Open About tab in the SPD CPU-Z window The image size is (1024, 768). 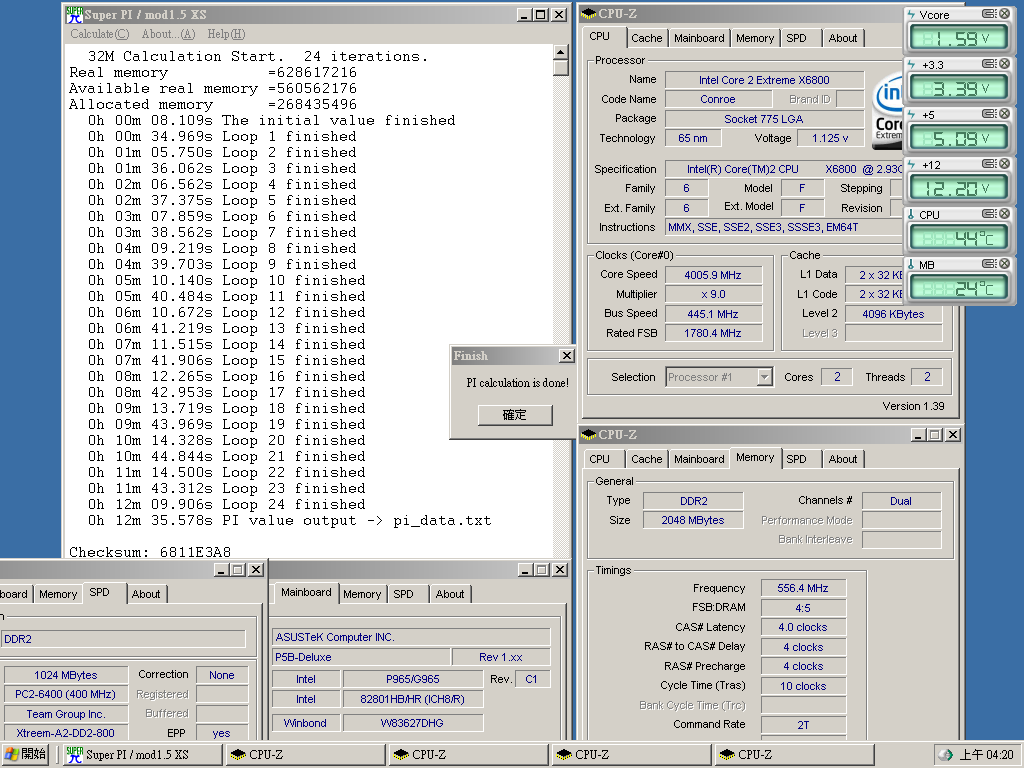click(146, 594)
